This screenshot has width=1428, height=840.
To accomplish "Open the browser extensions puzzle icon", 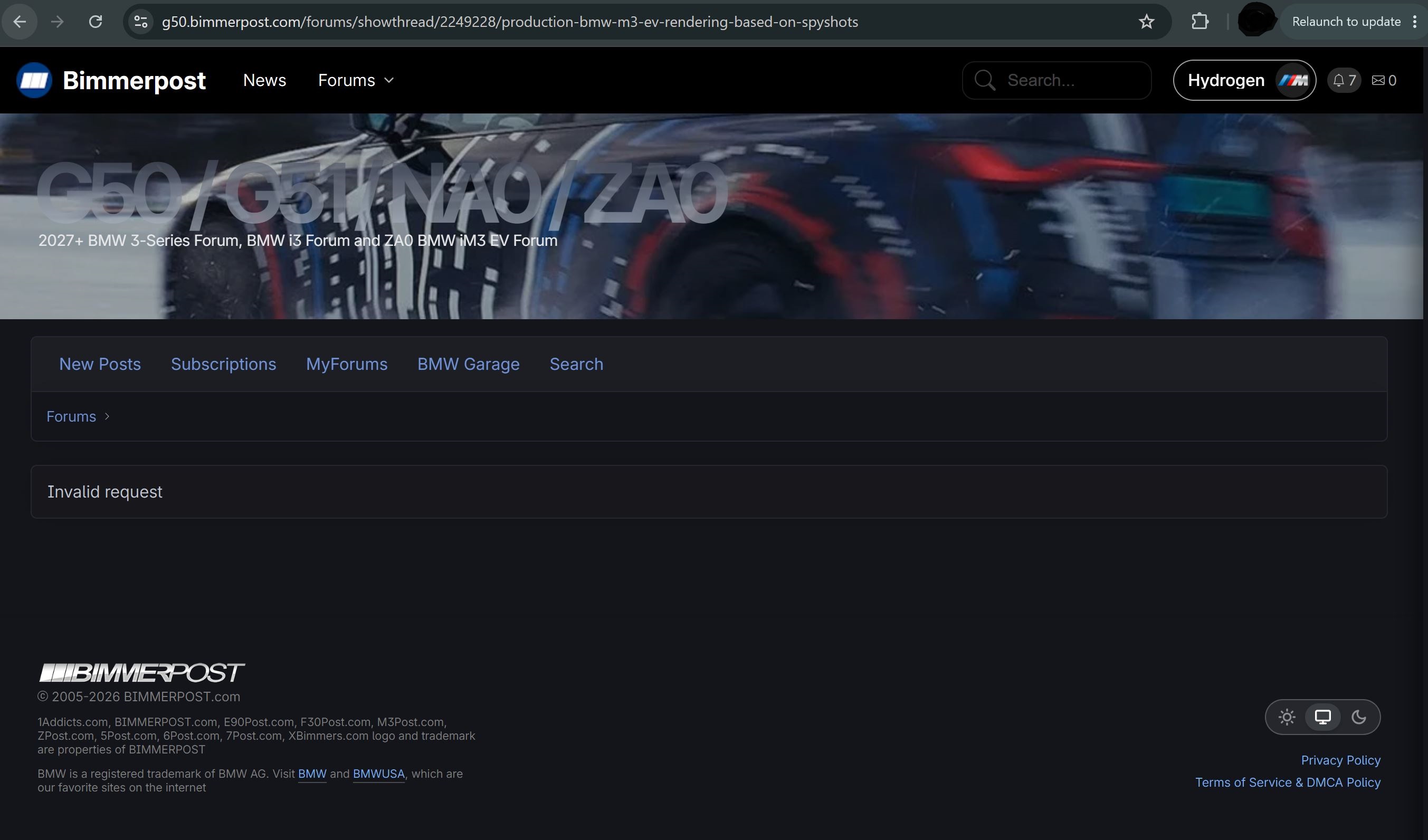I will (x=1199, y=22).
